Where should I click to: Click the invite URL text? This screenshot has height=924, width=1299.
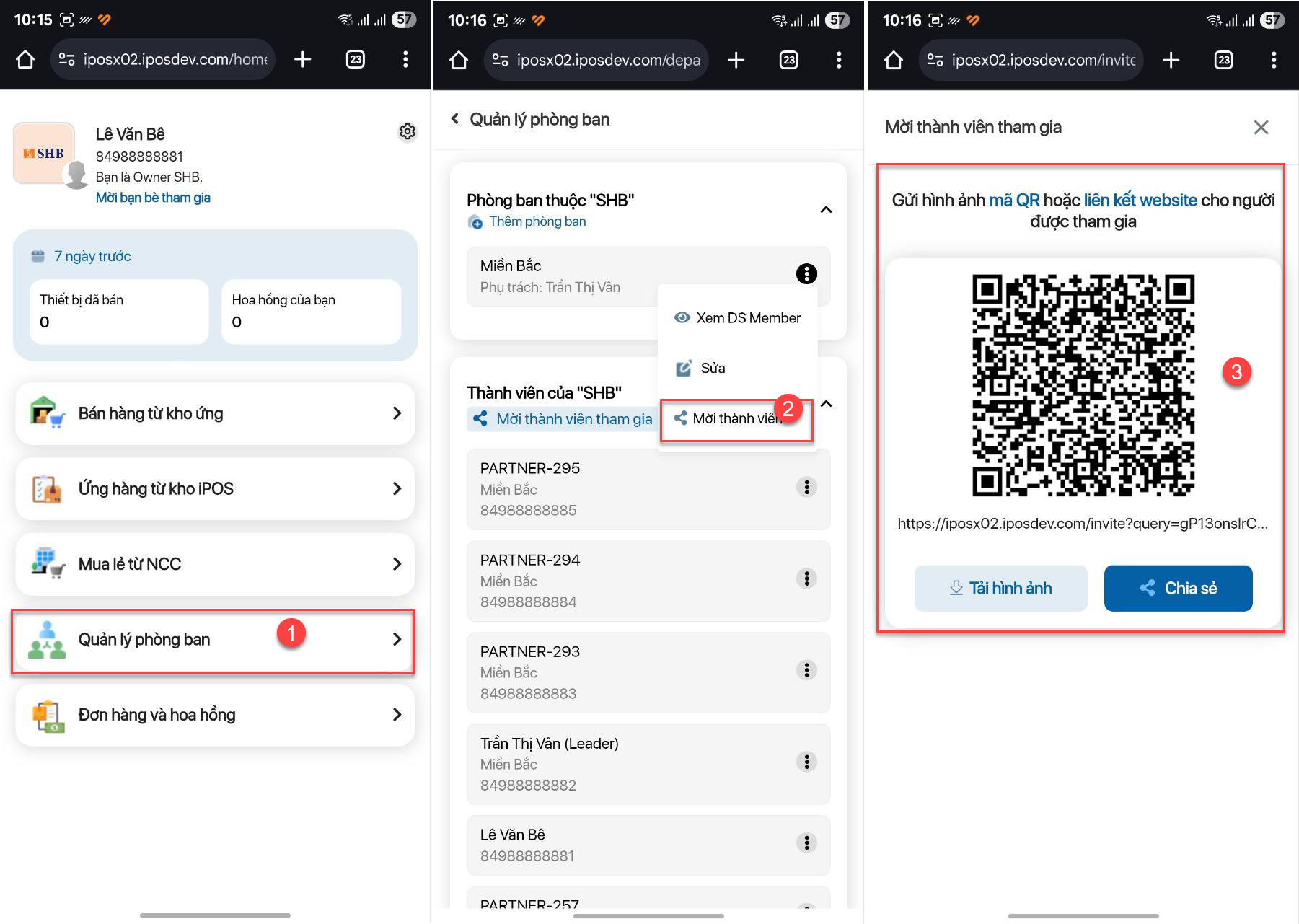pyautogui.click(x=1083, y=524)
